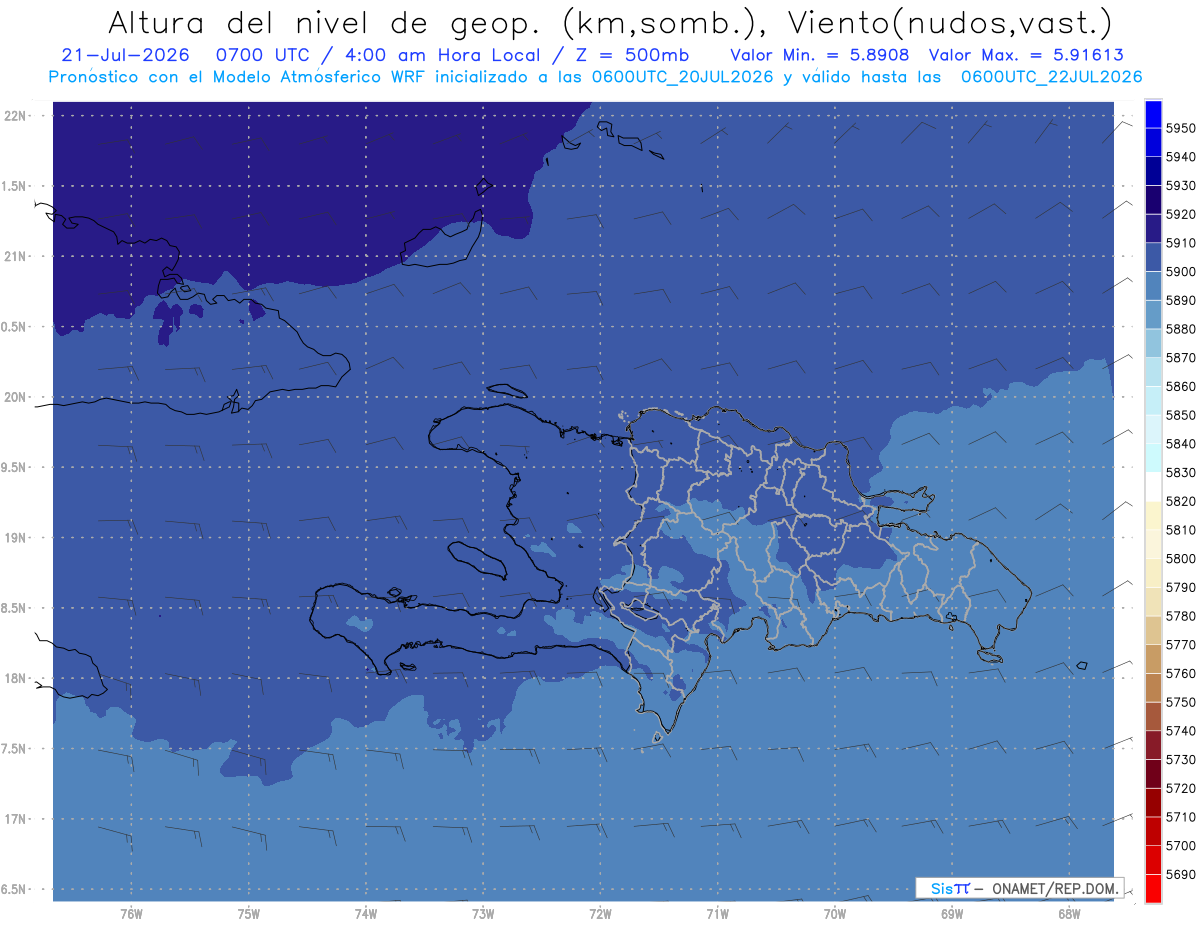Click the 'SisTT - ONAMET/REP.DOM.' credit label

1019,888
